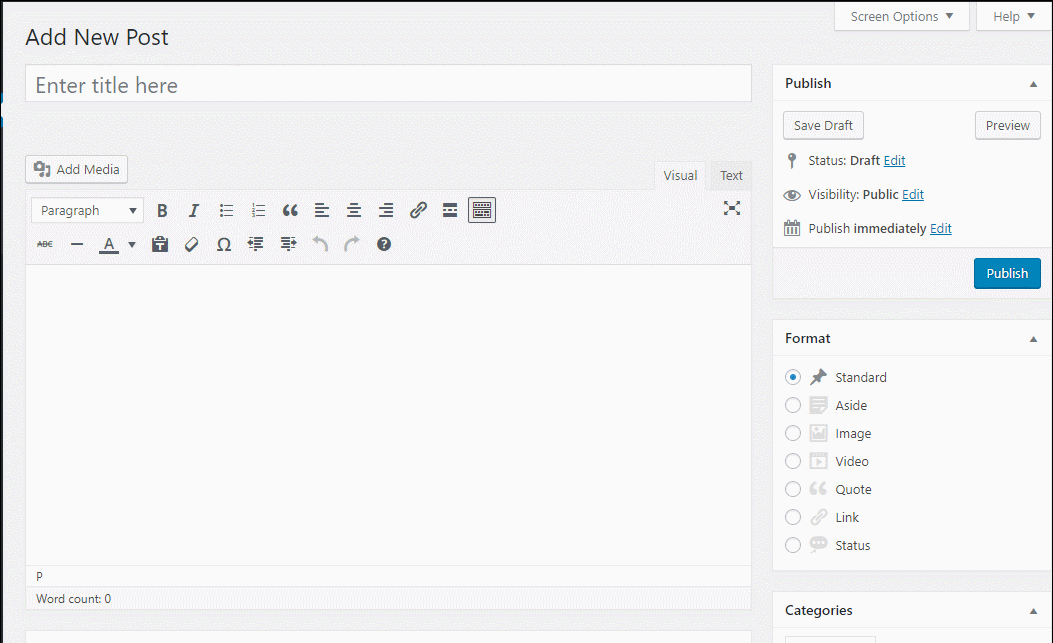1053x643 pixels.
Task: Insert a blockquote
Action: tap(290, 210)
